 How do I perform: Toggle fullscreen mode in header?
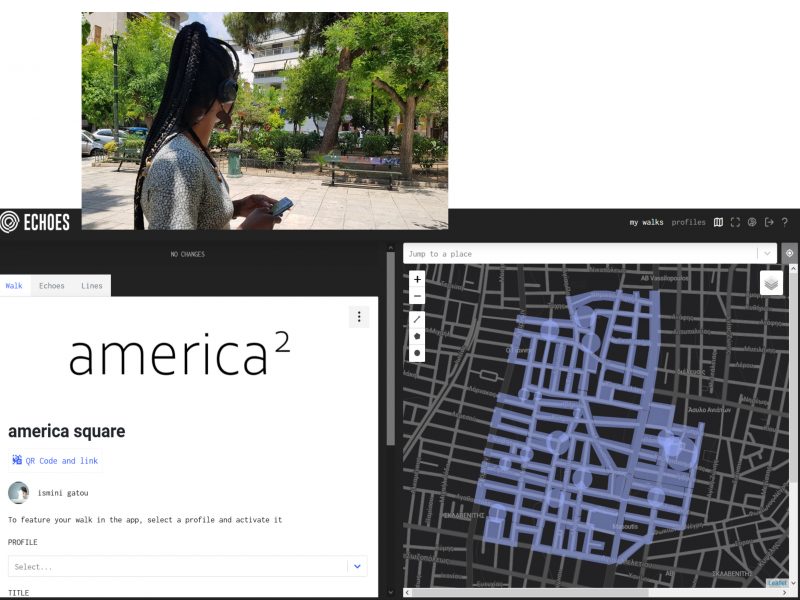tap(735, 222)
